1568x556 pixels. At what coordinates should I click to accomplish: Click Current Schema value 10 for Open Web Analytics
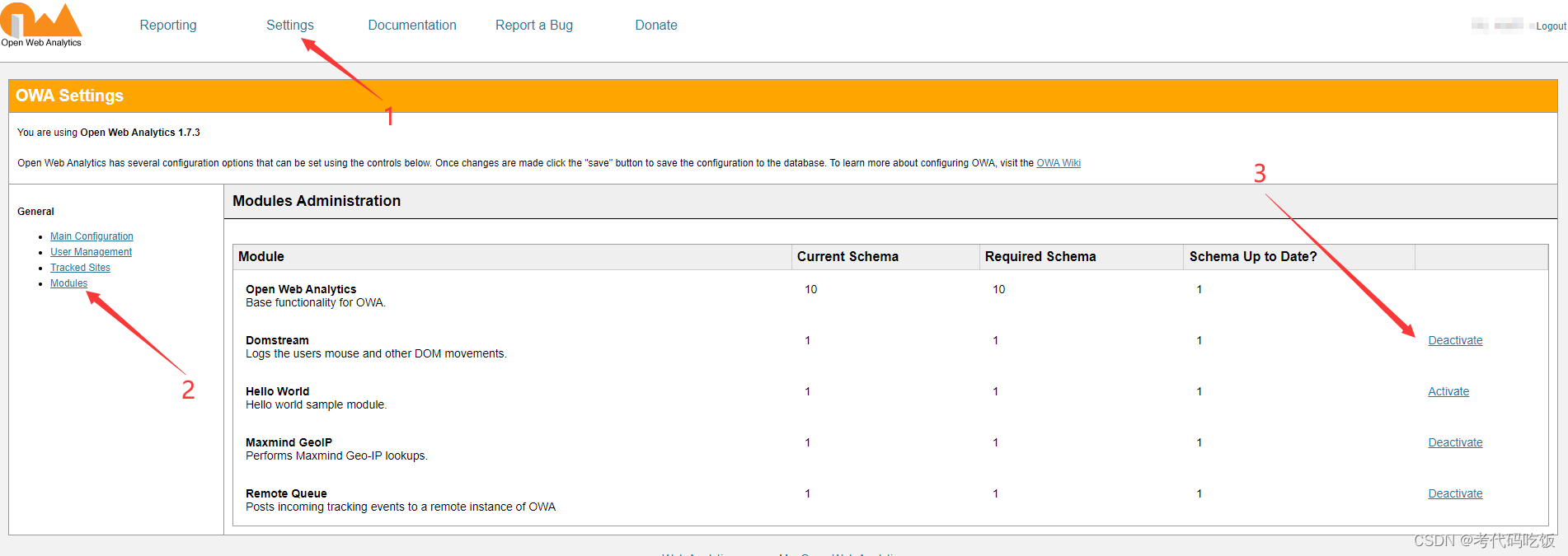tap(811, 289)
